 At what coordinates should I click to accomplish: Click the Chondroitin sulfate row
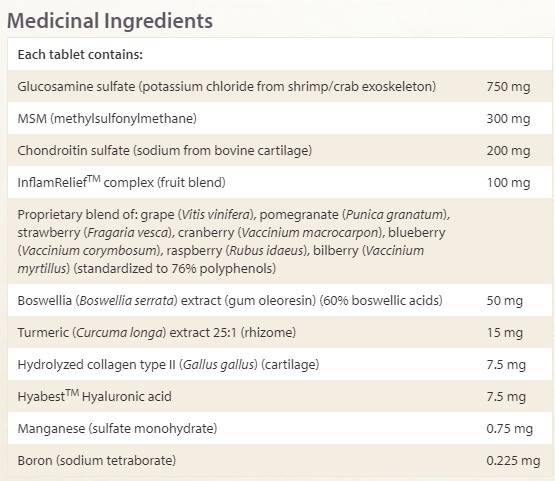(x=280, y=150)
